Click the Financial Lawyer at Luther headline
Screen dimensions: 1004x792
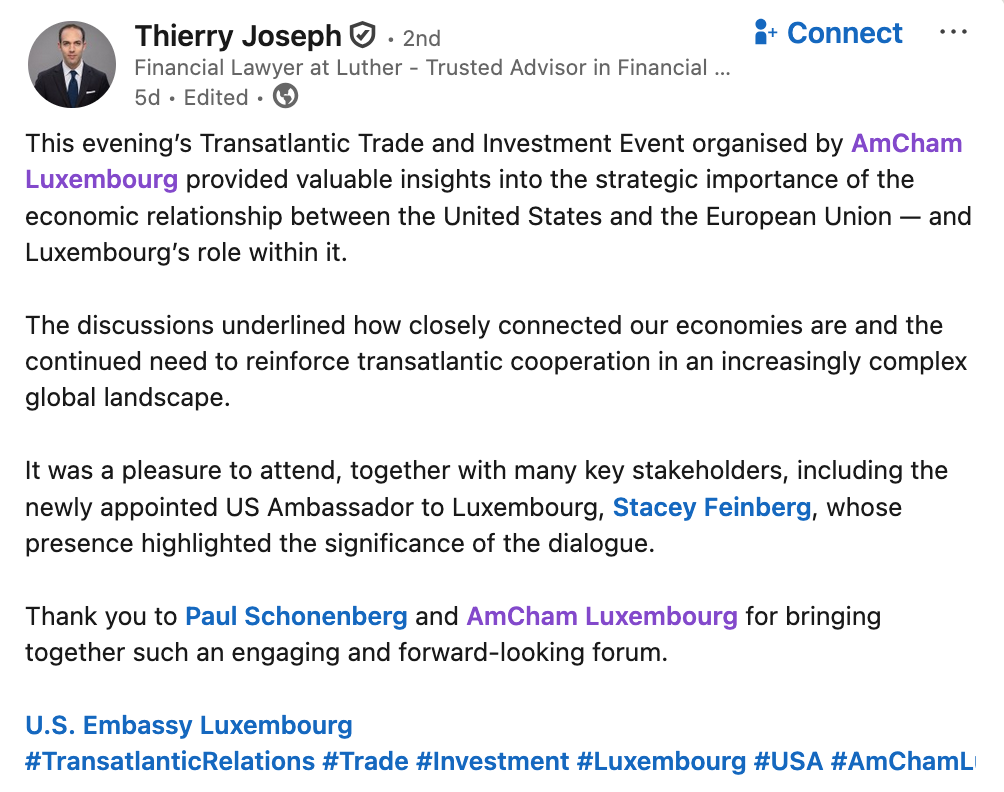coord(433,68)
